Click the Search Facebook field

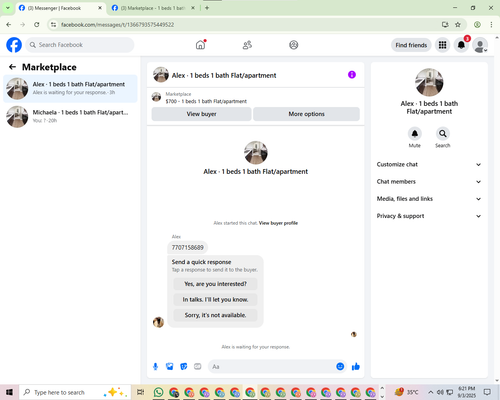click(80, 45)
